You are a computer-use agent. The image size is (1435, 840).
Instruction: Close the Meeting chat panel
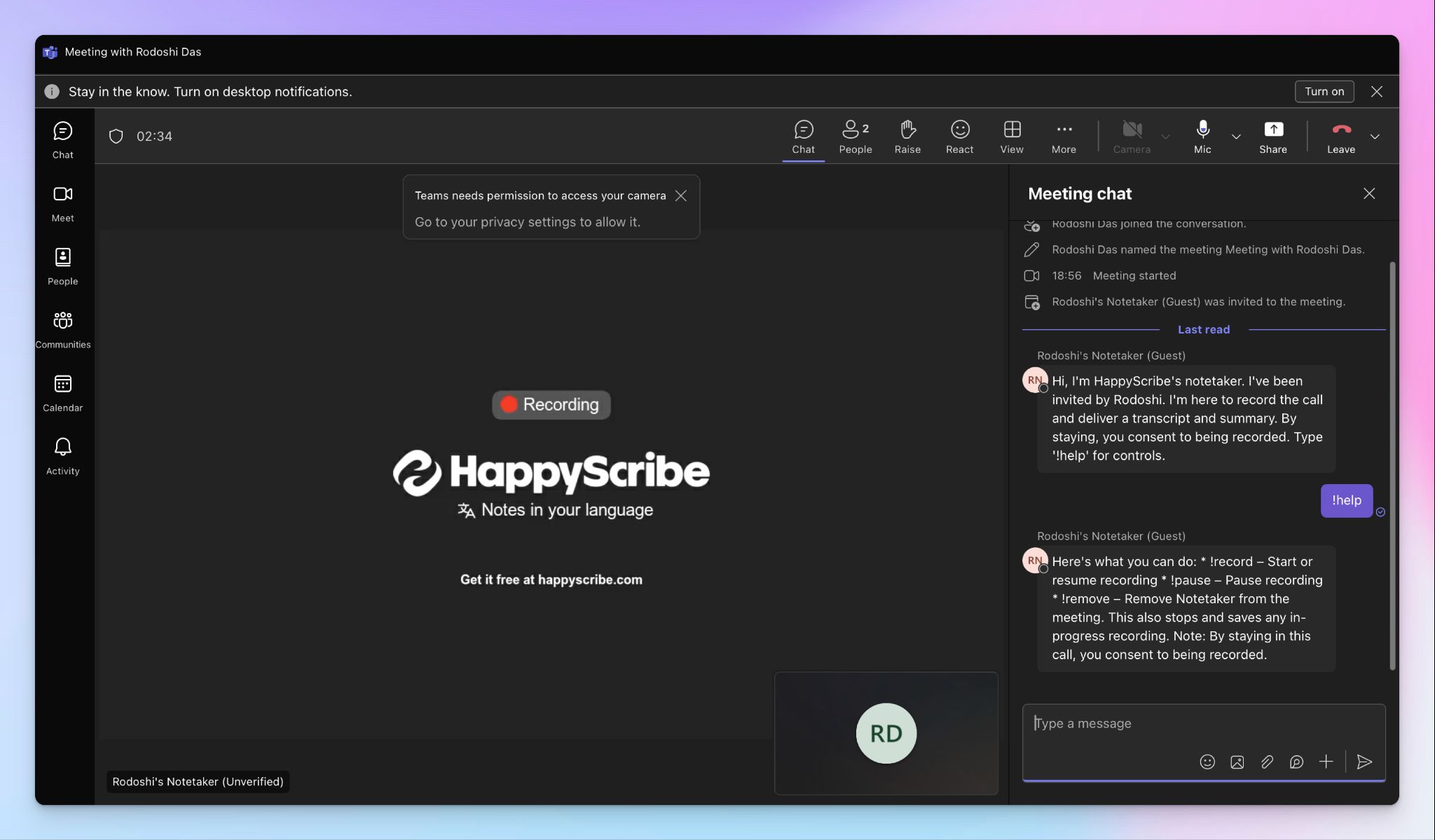click(x=1368, y=193)
